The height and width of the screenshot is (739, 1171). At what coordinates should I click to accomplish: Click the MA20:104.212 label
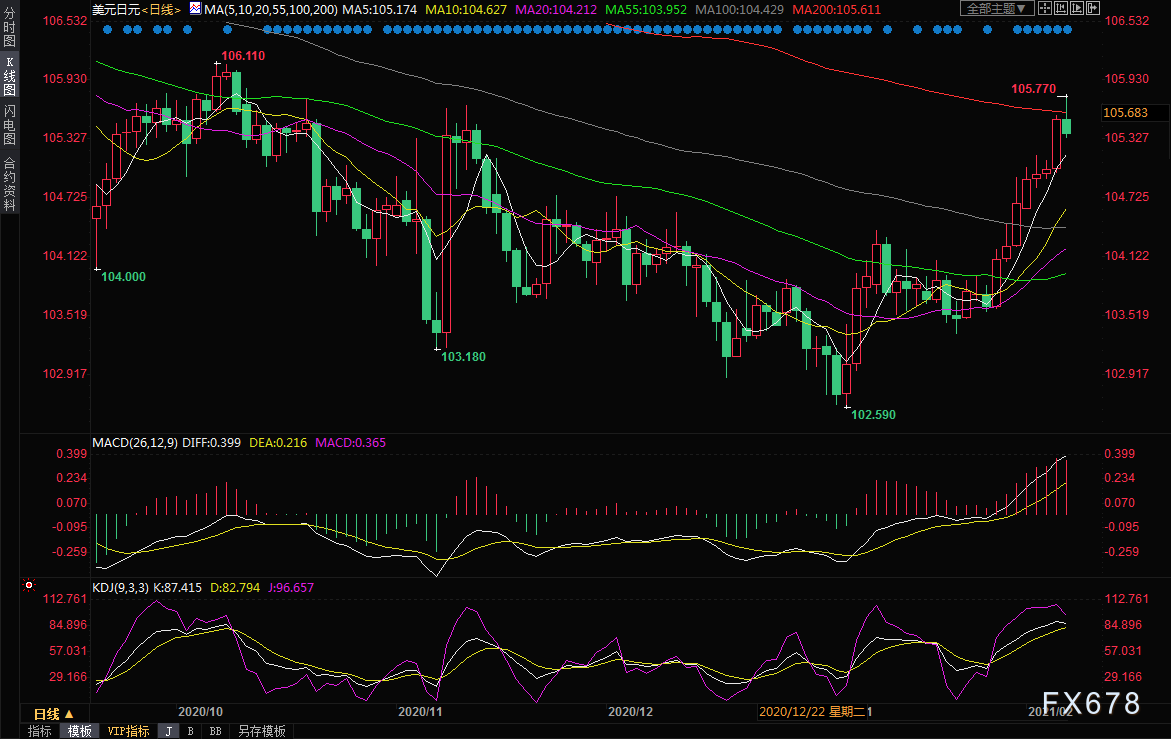click(556, 10)
